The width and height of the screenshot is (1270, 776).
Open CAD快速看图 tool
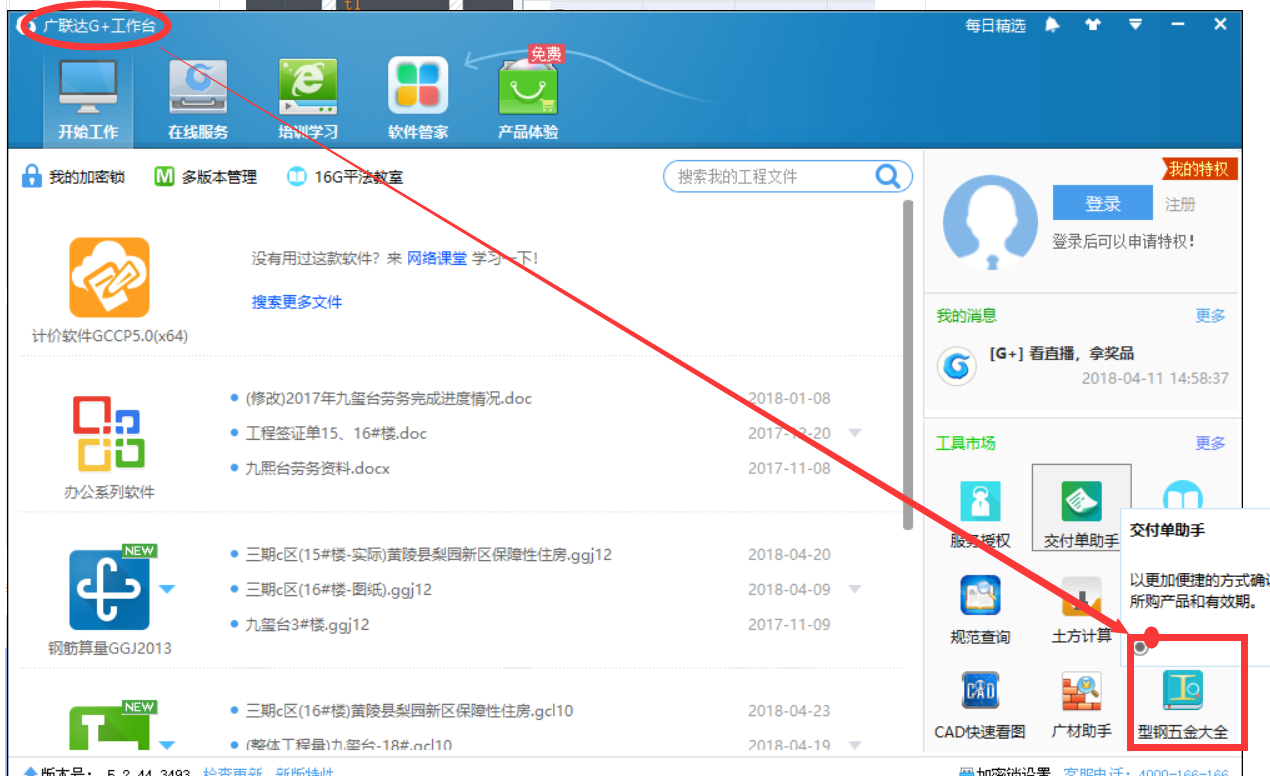(980, 705)
